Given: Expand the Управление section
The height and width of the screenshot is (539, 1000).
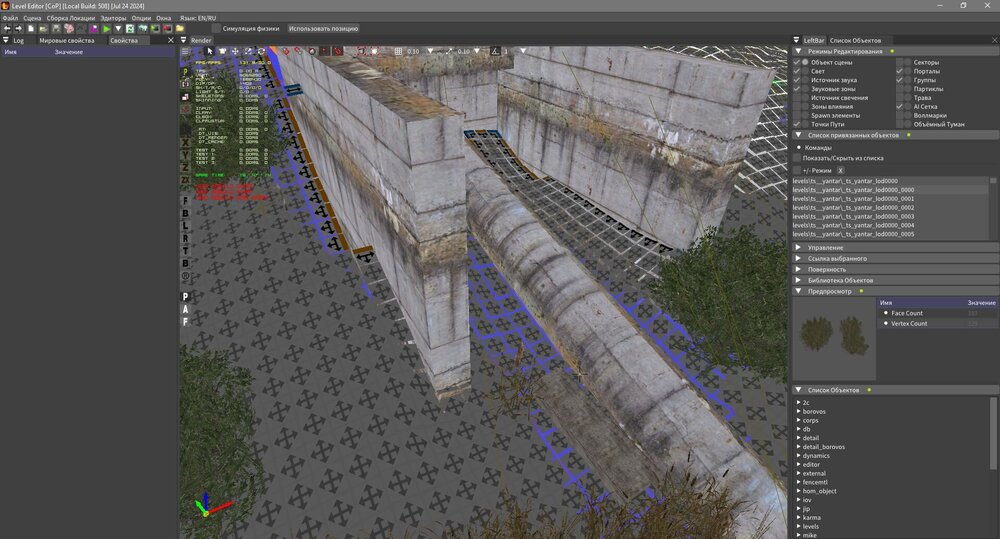Looking at the screenshot, I should click(896, 247).
